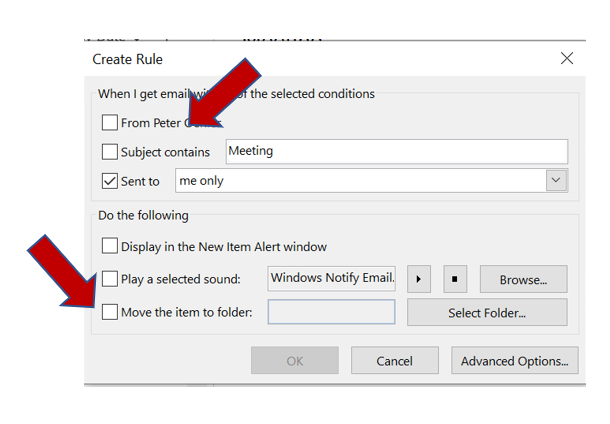
Task: Click the Create Rule title bar
Action: (300, 59)
